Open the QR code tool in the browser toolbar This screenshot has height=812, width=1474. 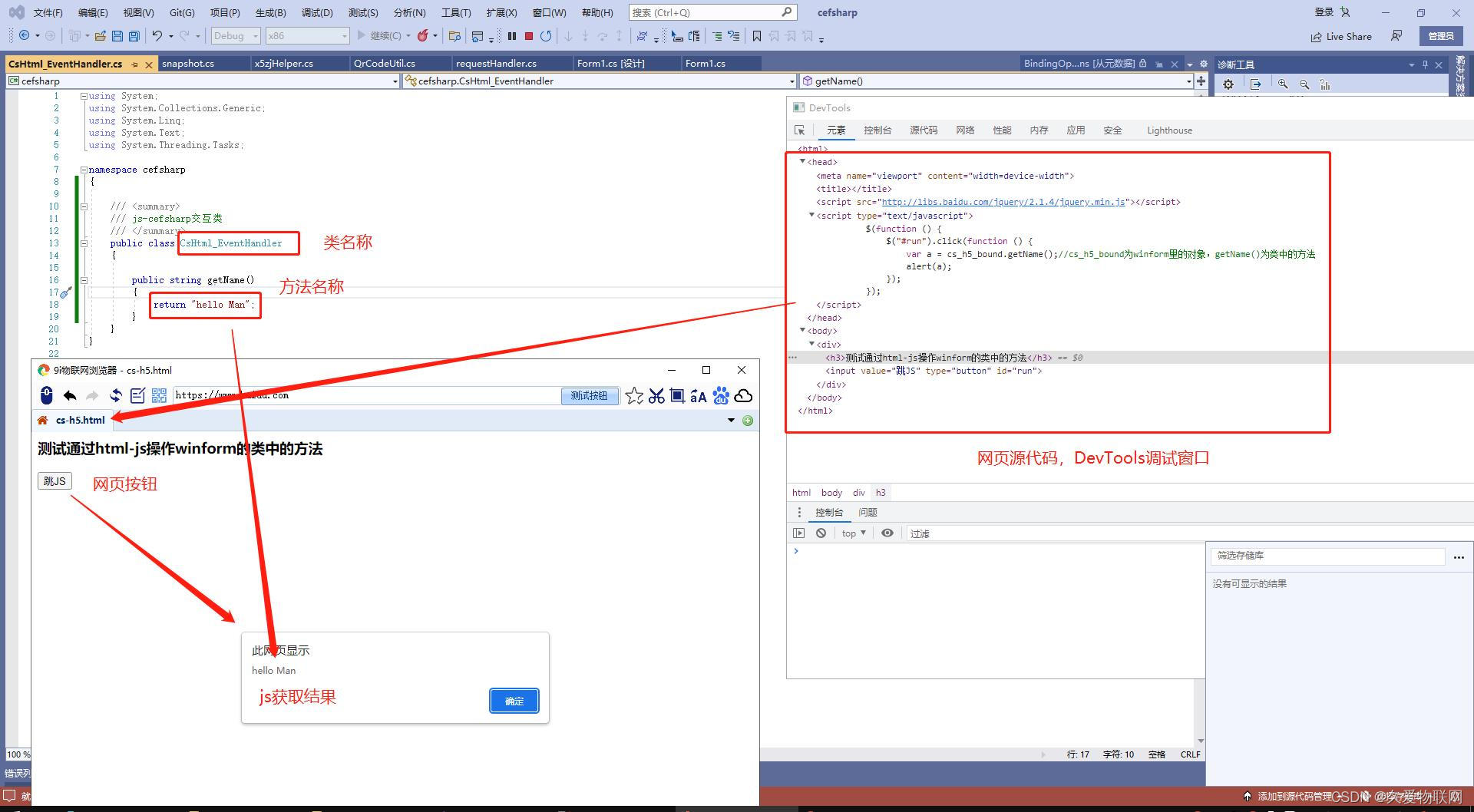[160, 395]
